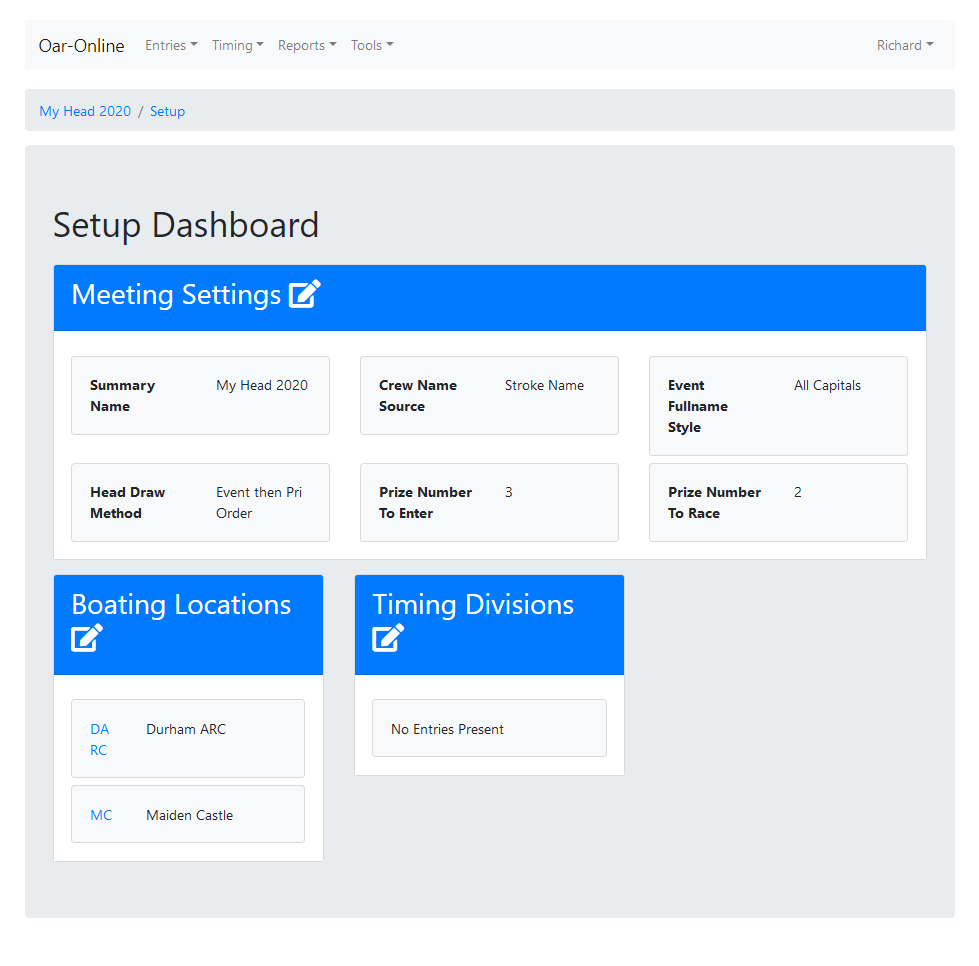Open the Timing dropdown in navbar
Screen dimensions: 979x966
click(x=237, y=45)
